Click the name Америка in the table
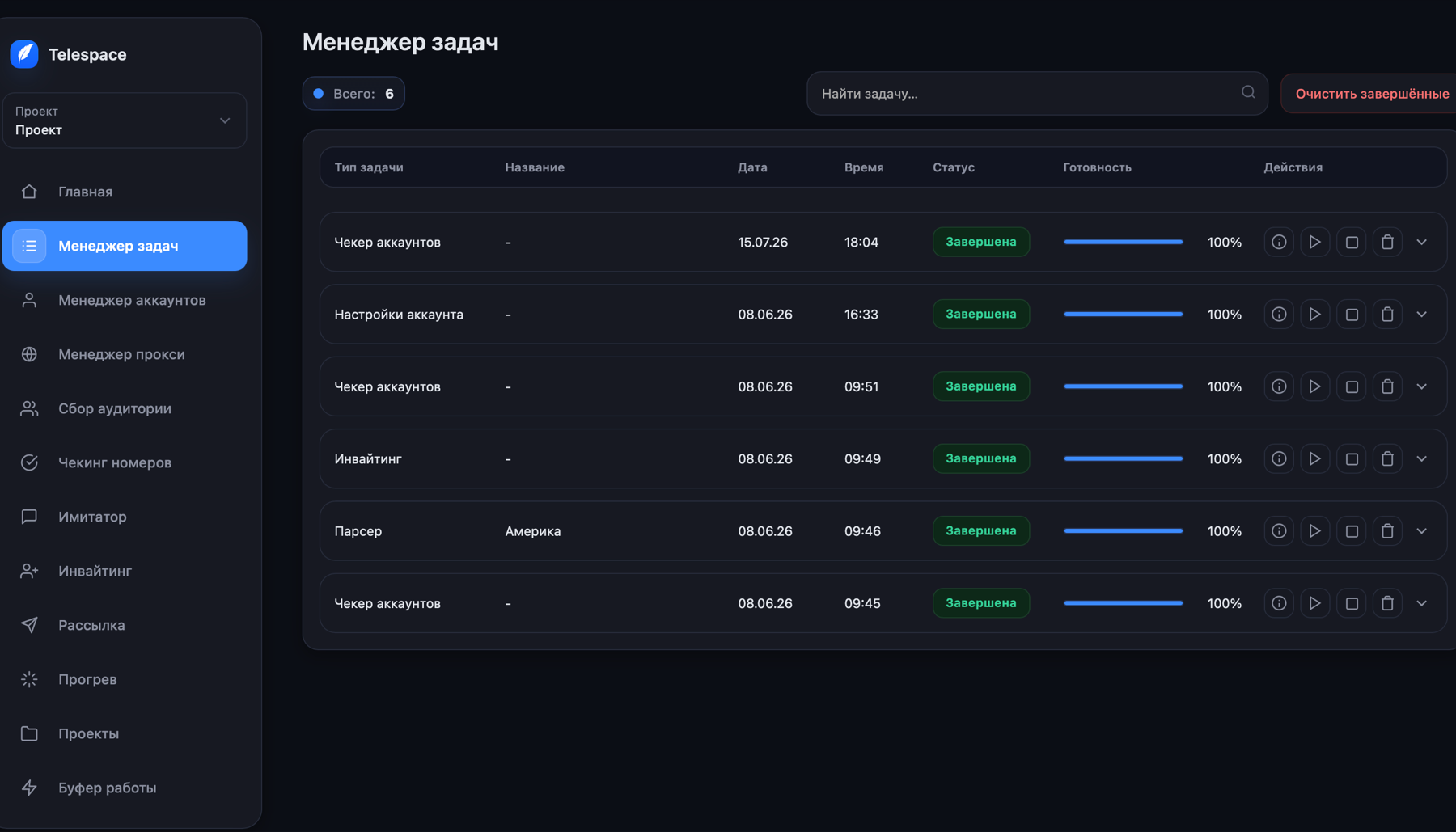Screen dimensions: 1456x832 (533, 531)
